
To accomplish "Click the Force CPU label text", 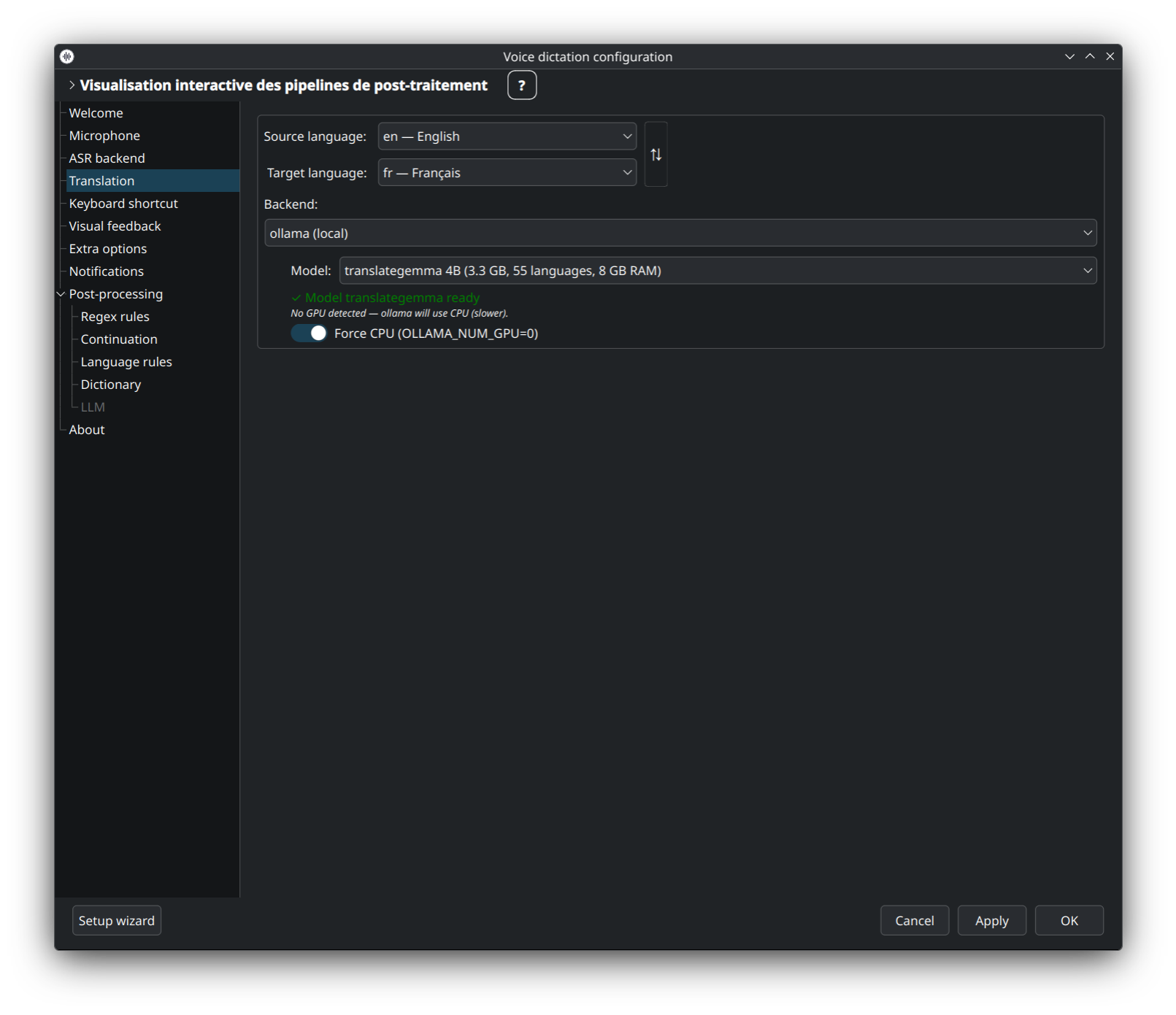I will [x=436, y=333].
